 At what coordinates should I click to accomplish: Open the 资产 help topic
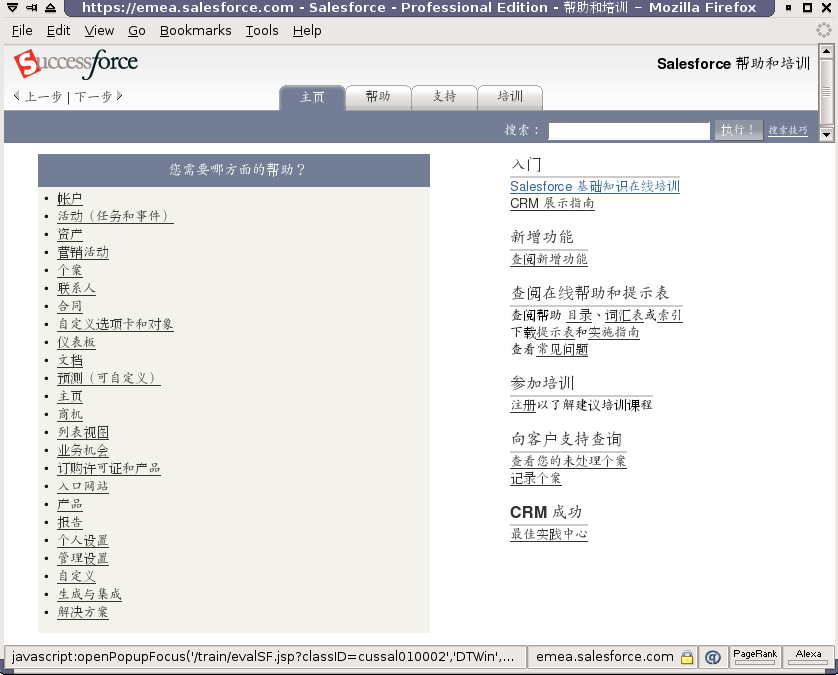coord(70,234)
